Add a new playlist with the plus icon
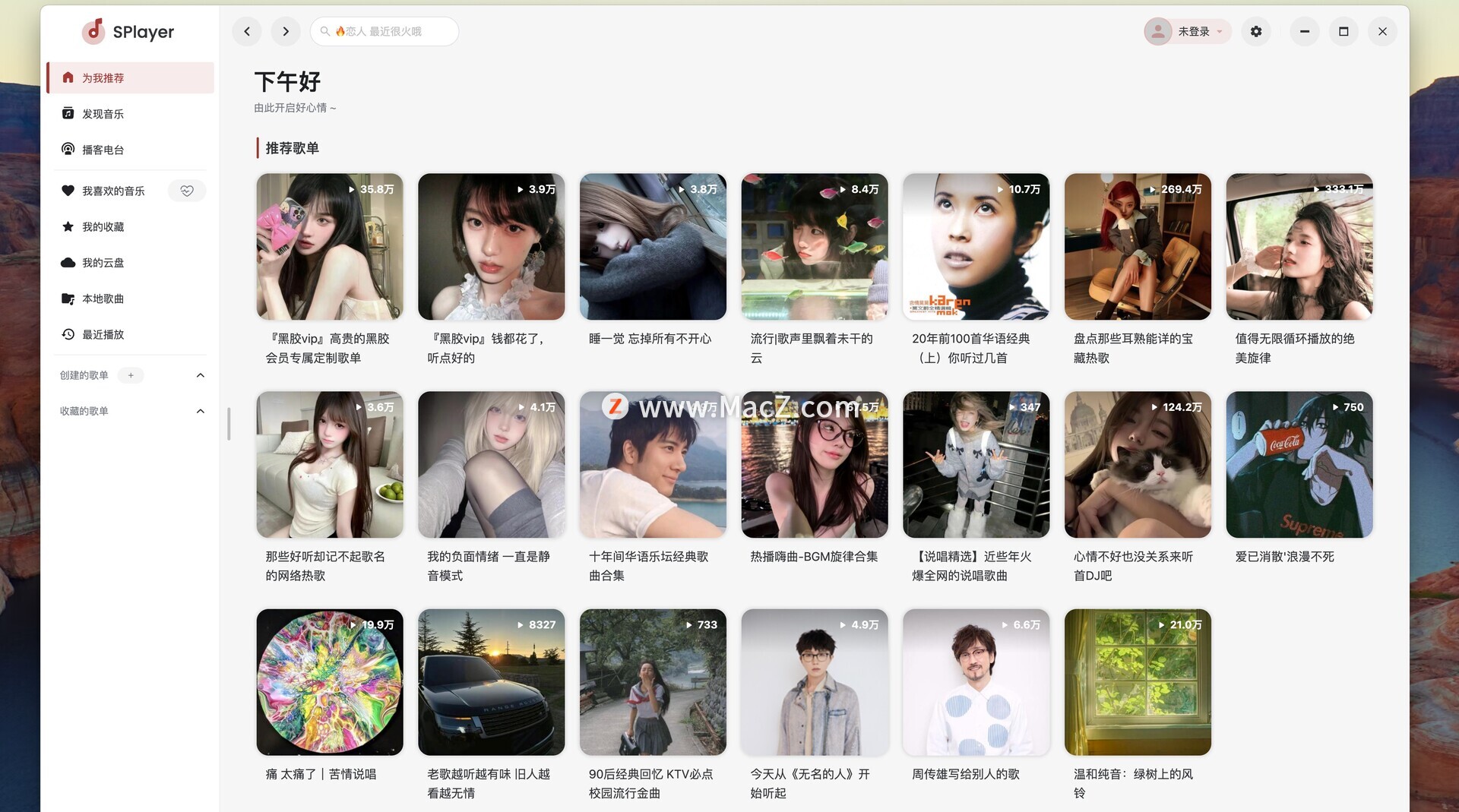 click(x=131, y=375)
